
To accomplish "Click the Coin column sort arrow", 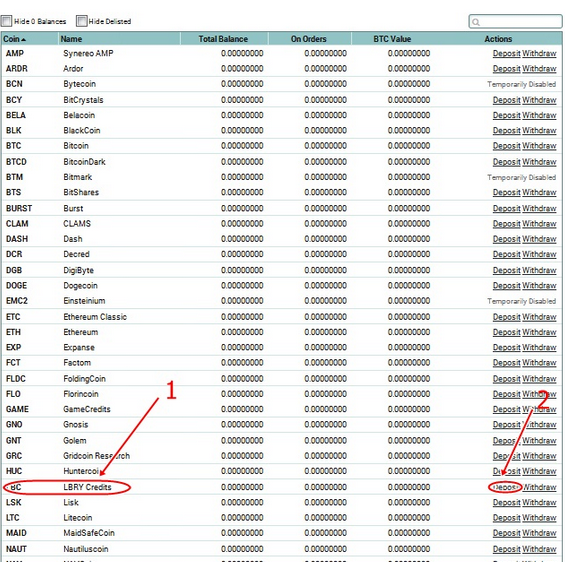I will (x=23, y=40).
